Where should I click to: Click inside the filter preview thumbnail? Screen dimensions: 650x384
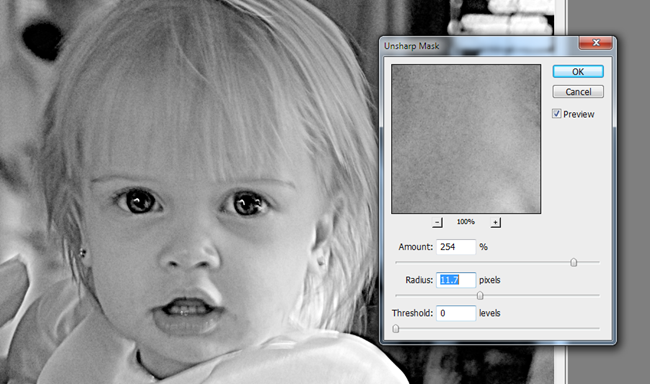(x=466, y=139)
